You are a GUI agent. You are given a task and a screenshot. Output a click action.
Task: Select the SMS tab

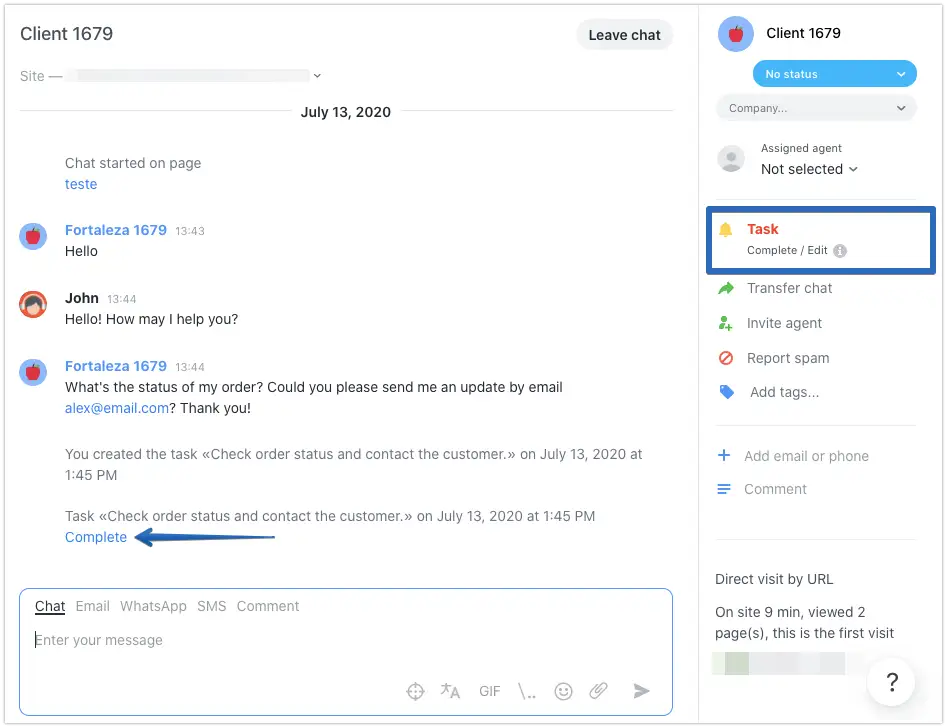(x=212, y=606)
